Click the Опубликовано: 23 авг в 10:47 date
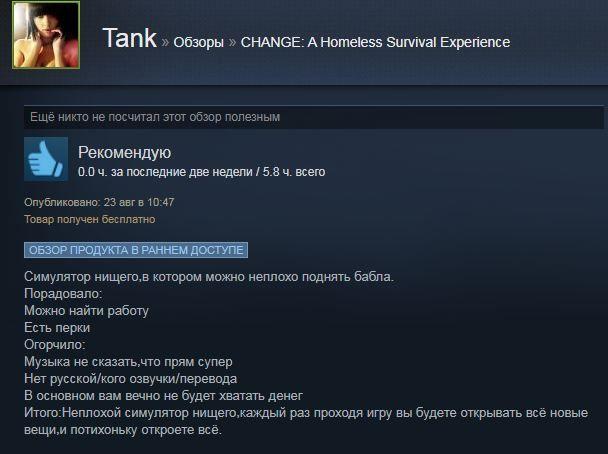 99,202
